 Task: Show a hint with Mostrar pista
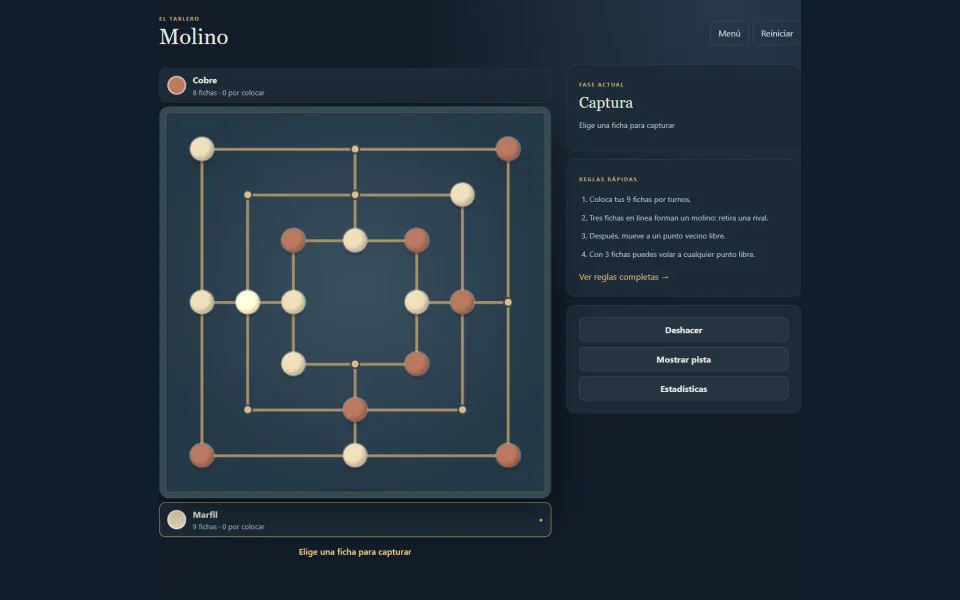[x=683, y=359]
